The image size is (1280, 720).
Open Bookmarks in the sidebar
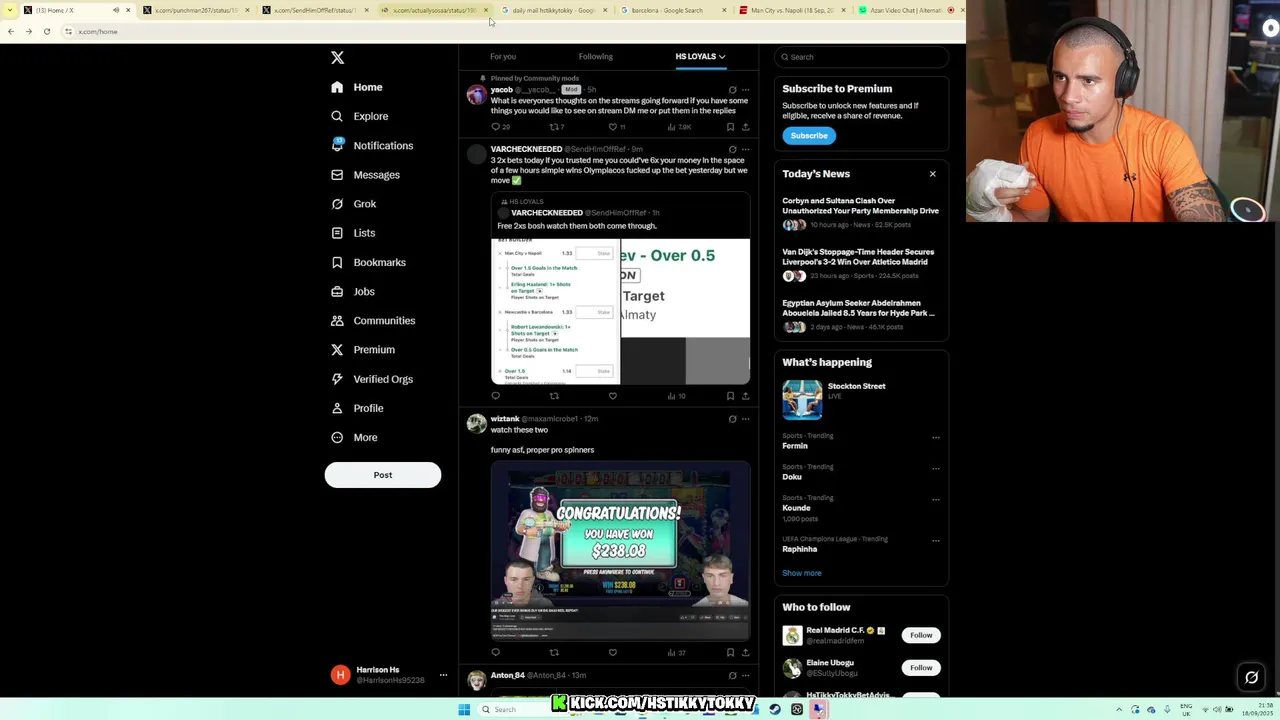tap(368, 262)
